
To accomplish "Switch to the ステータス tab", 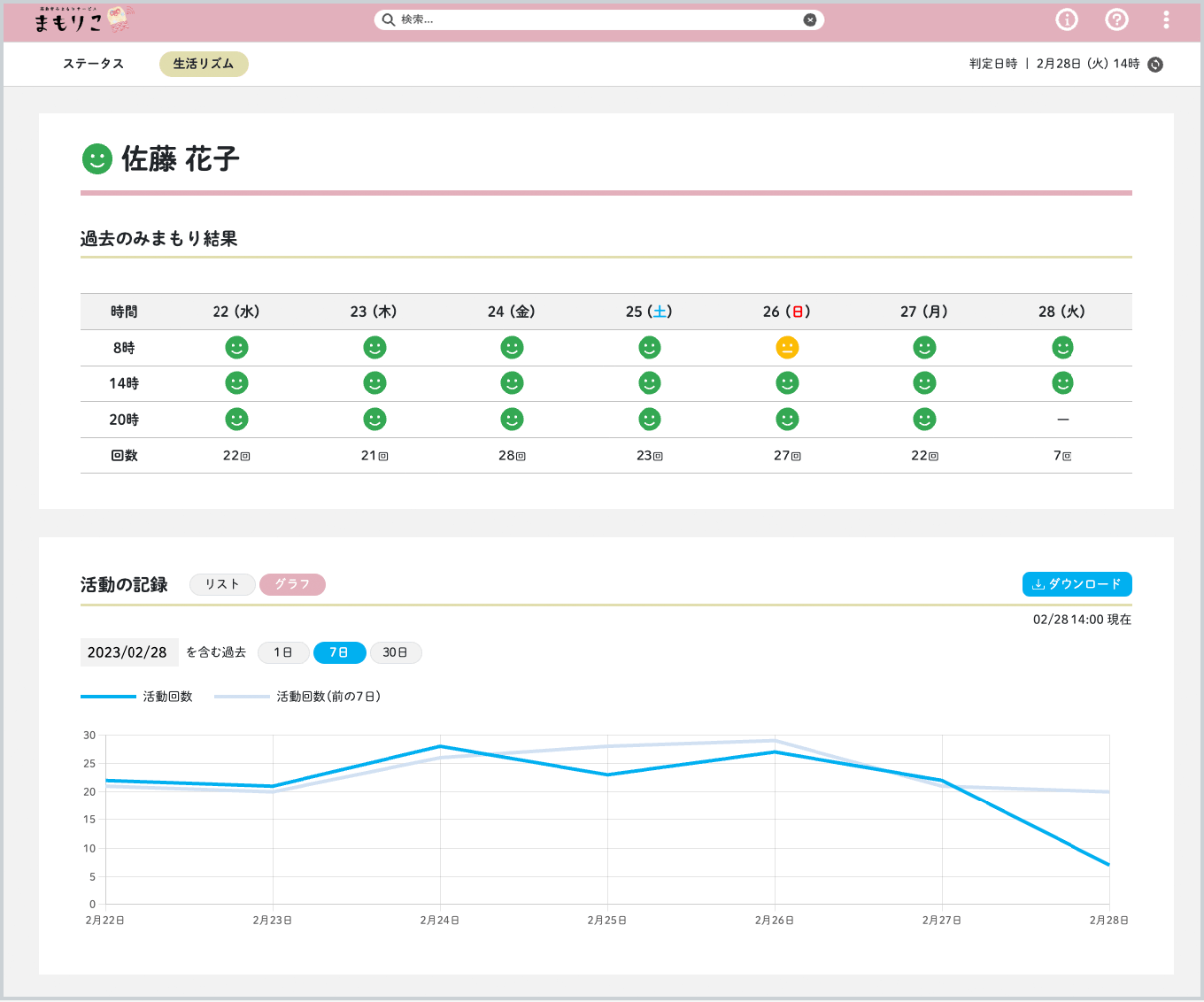I will [94, 64].
